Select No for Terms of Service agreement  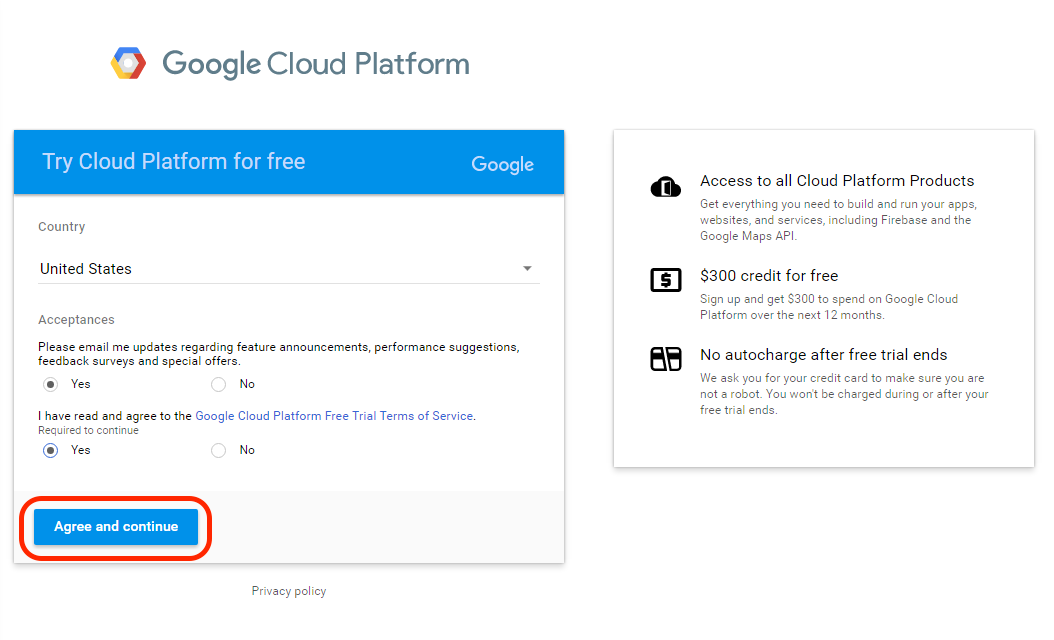pyautogui.click(x=218, y=450)
